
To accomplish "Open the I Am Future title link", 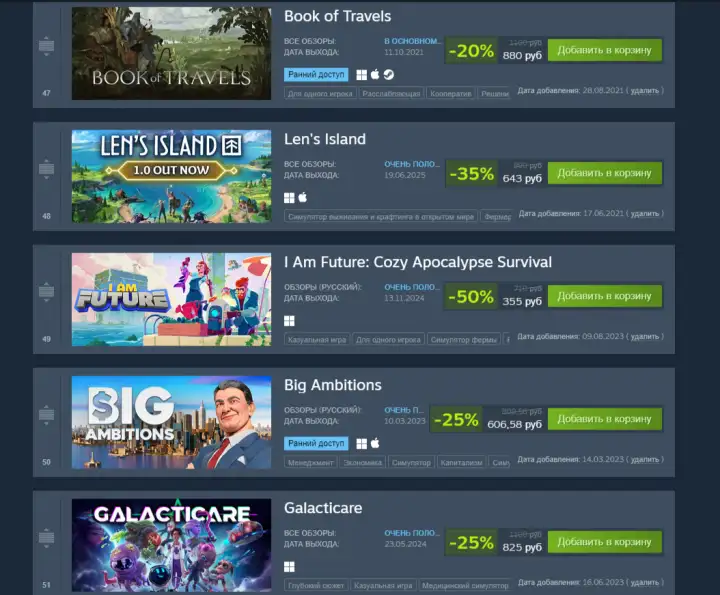I will (418, 262).
